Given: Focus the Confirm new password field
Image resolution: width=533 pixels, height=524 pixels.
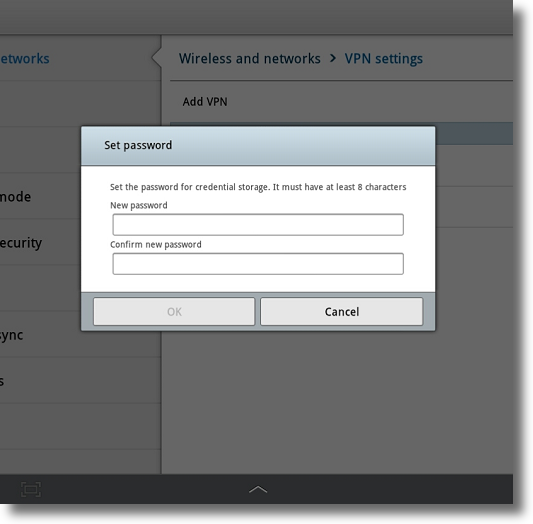Looking at the screenshot, I should pyautogui.click(x=258, y=264).
